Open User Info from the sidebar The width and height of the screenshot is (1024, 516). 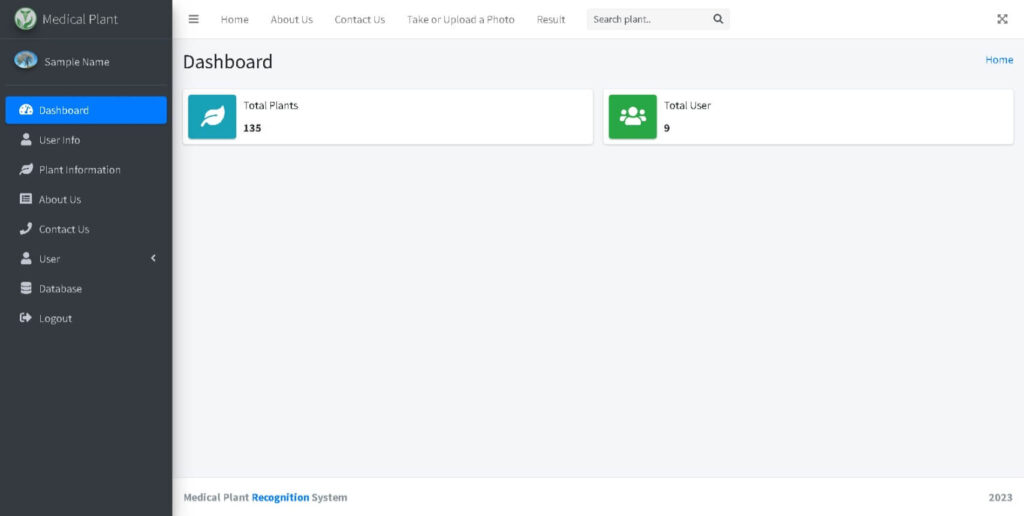tap(60, 140)
